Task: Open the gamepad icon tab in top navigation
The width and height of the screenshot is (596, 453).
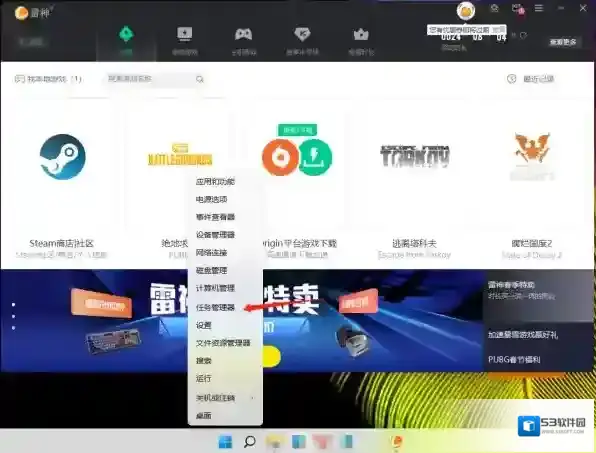Action: [x=243, y=34]
